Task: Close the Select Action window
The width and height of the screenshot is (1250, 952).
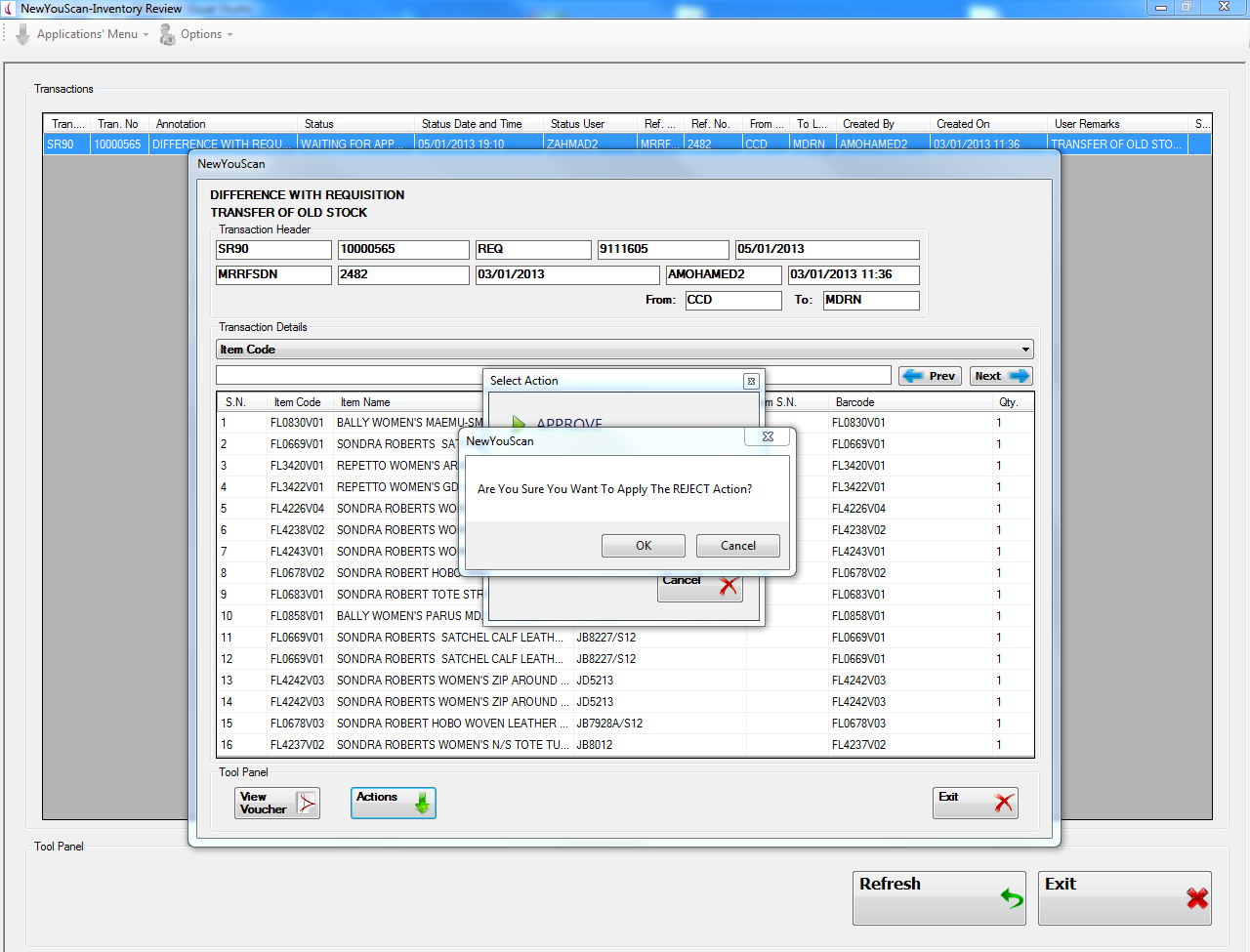Action: pyautogui.click(x=750, y=381)
